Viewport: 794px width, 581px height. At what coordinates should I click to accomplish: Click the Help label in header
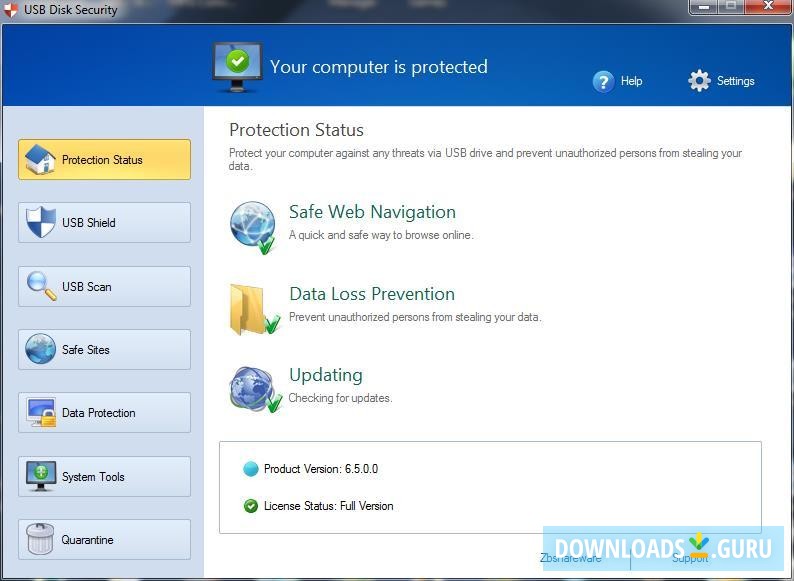[631, 81]
